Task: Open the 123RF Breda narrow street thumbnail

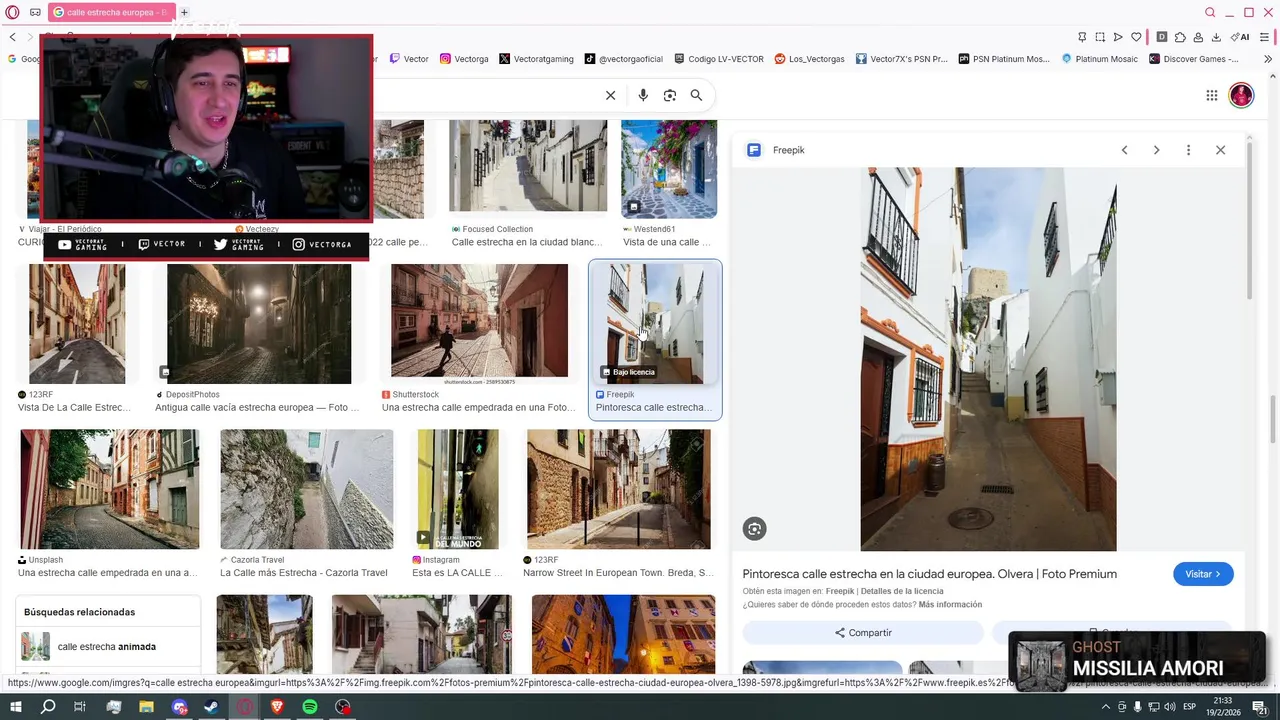Action: point(619,489)
